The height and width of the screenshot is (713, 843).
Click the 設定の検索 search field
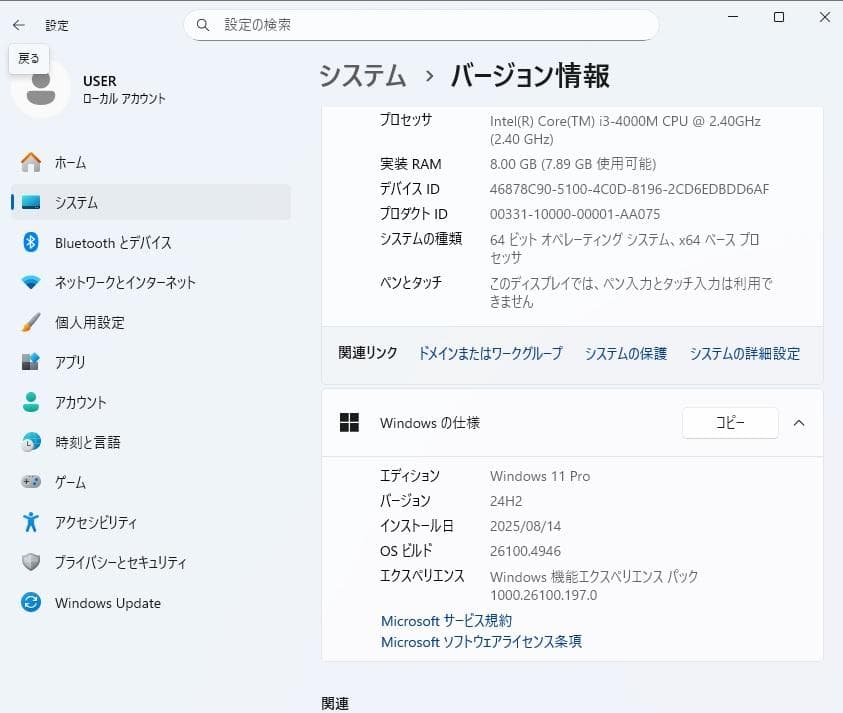click(420, 24)
